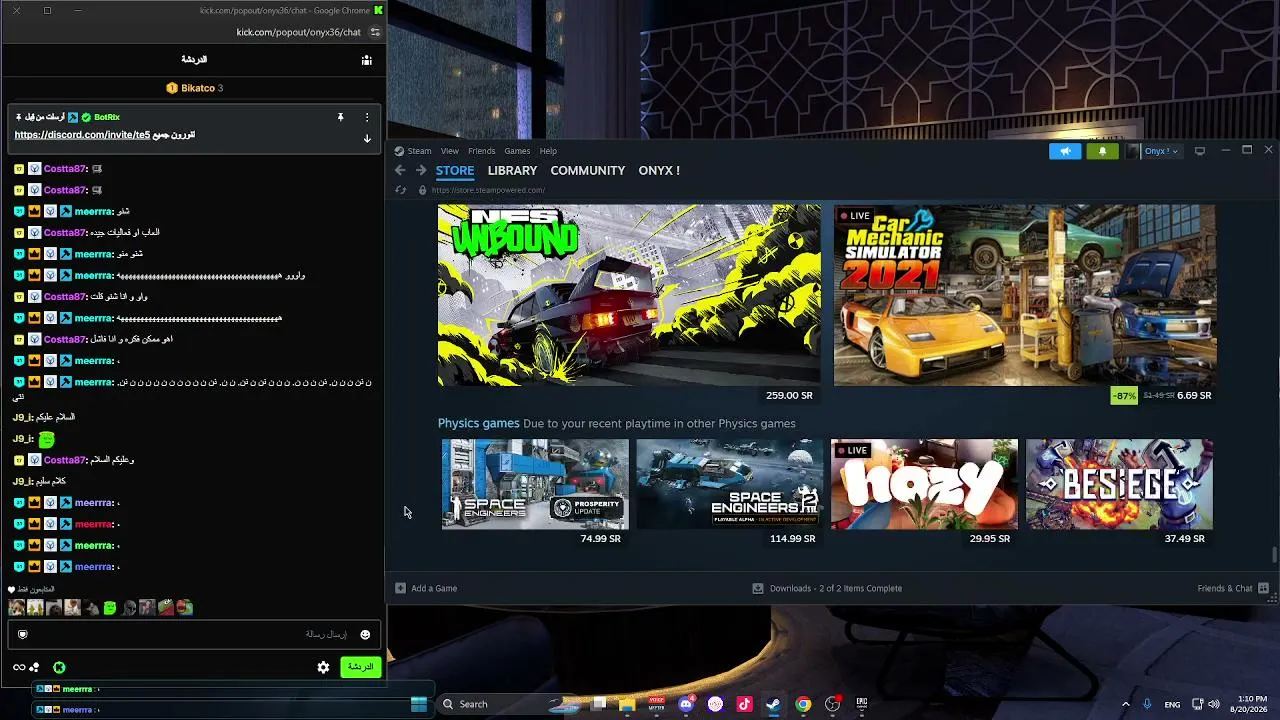1280x720 pixels.
Task: Open Steam menu in Steam window
Action: 419,151
